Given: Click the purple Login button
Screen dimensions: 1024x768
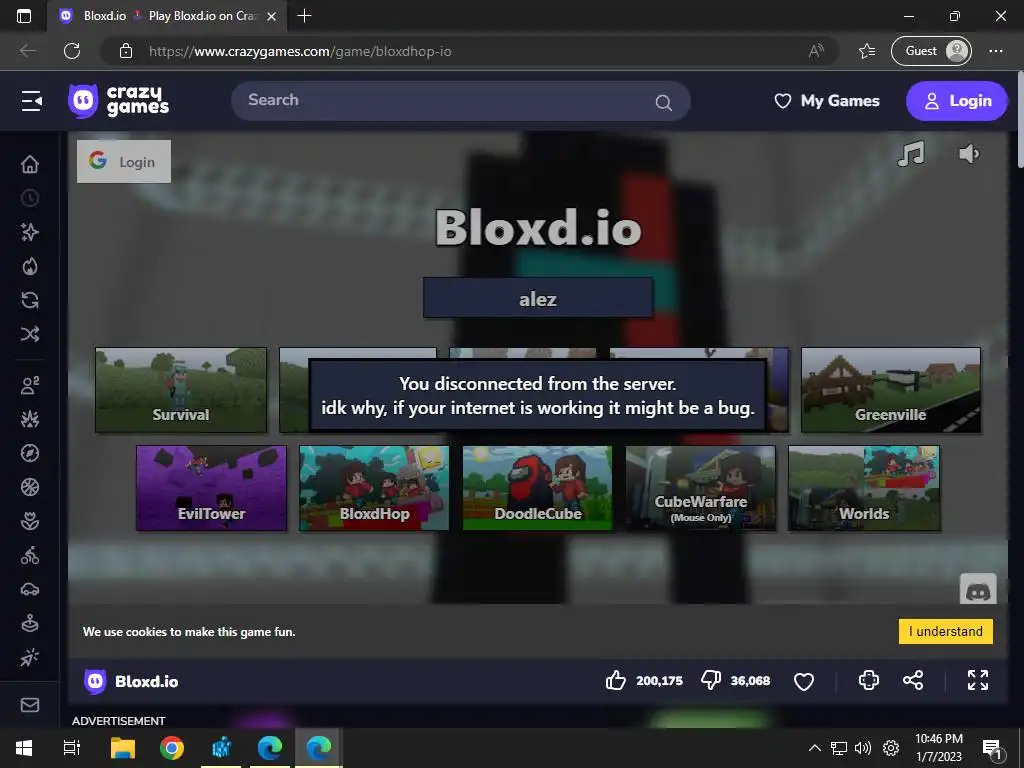Looking at the screenshot, I should pos(957,101).
